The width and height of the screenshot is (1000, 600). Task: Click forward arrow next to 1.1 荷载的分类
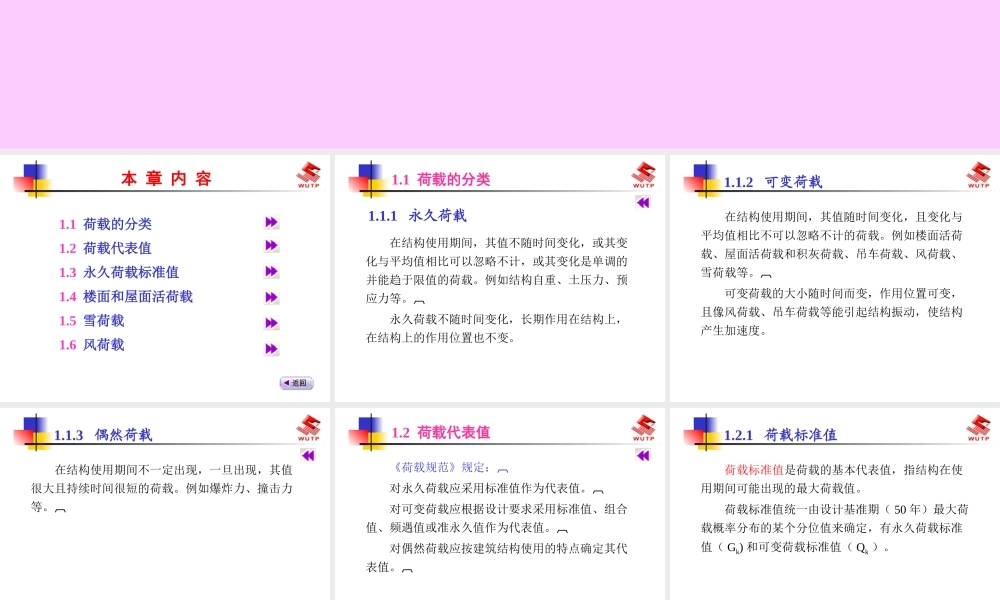pyautogui.click(x=272, y=222)
